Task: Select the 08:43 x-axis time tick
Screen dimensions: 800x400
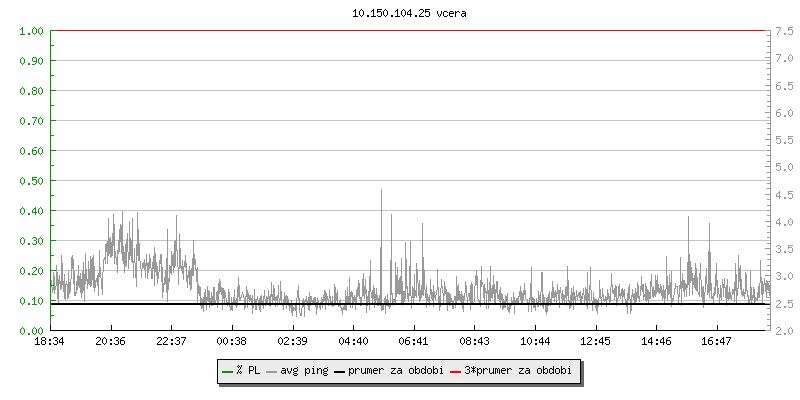Action: pos(474,341)
